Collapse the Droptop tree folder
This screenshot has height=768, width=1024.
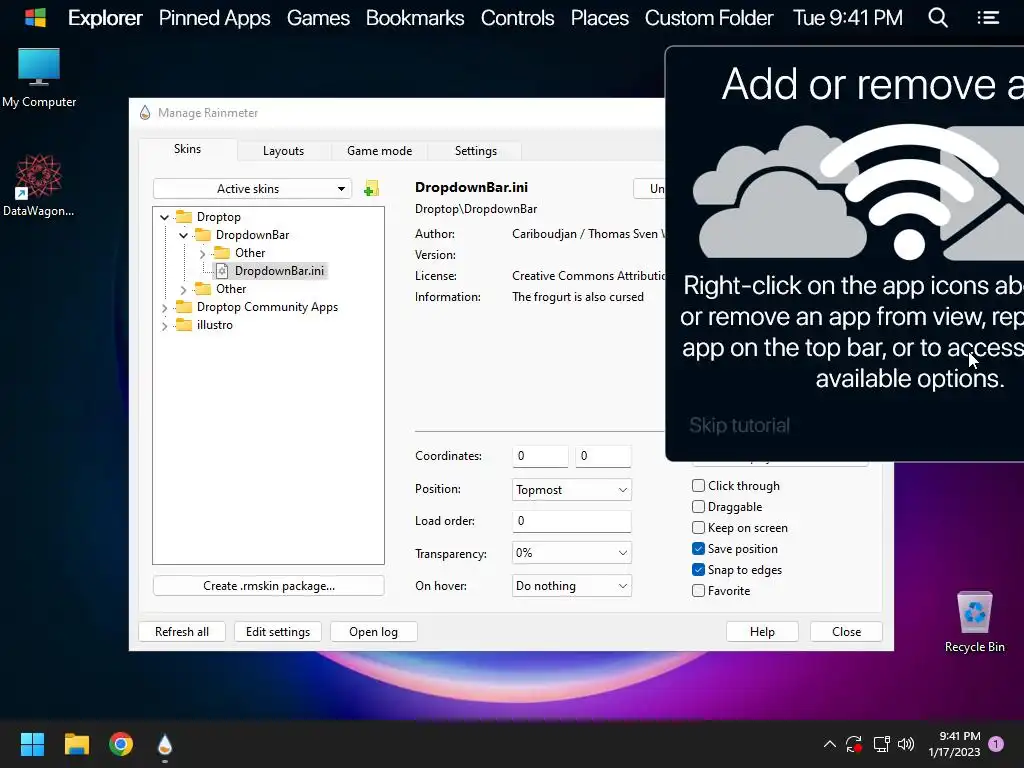pos(165,217)
